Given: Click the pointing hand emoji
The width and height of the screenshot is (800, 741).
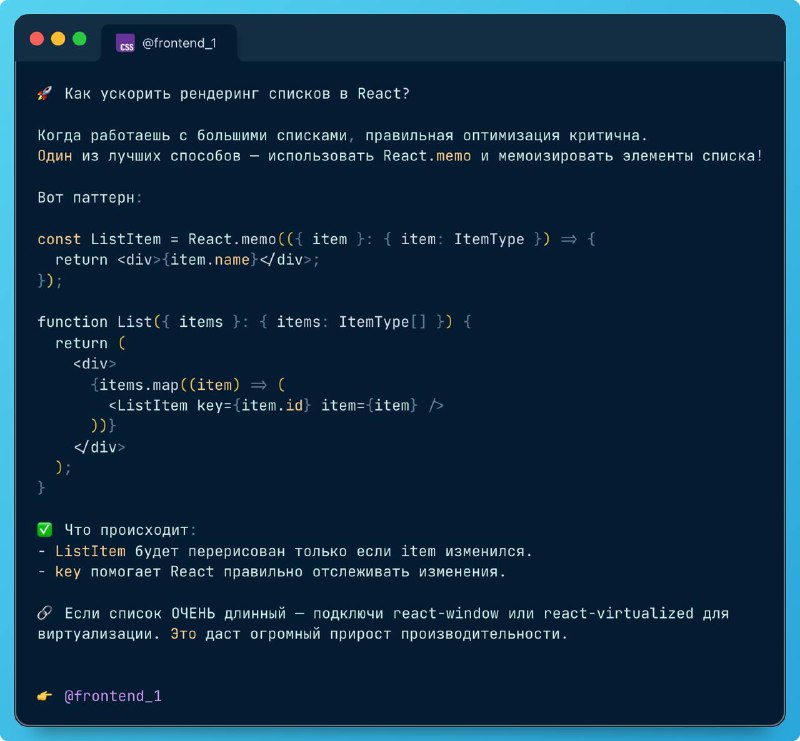Looking at the screenshot, I should 45,696.
